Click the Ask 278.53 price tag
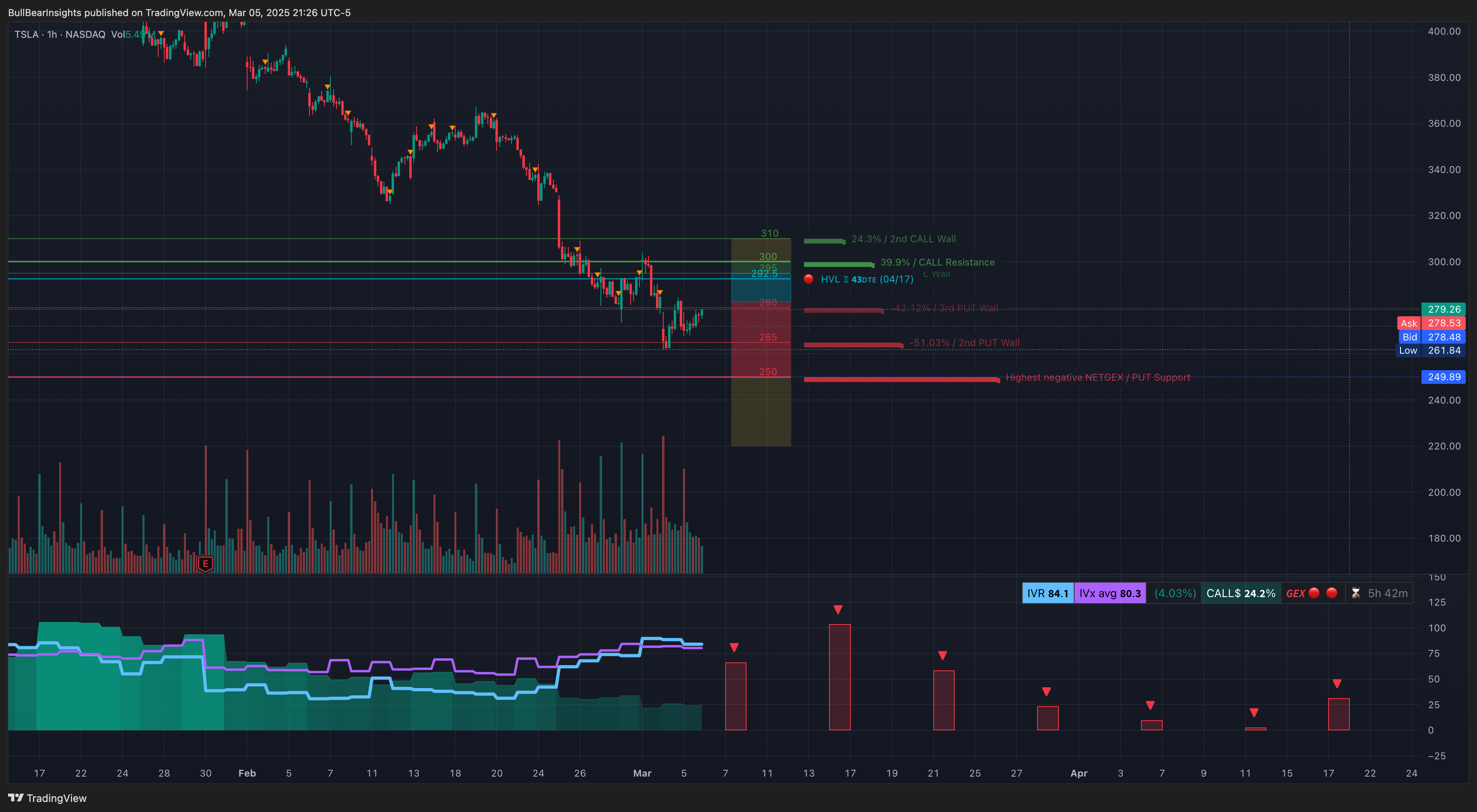This screenshot has height=812, width=1477. tap(1431, 324)
